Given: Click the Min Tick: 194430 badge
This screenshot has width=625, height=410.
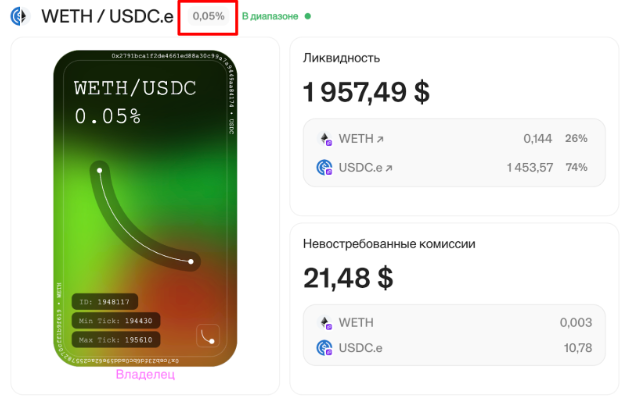Looking at the screenshot, I should tap(116, 321).
